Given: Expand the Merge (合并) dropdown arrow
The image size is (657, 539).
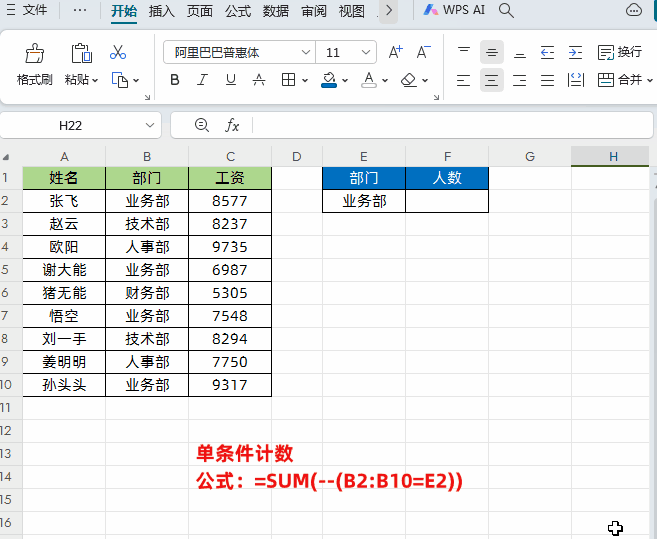Looking at the screenshot, I should pos(649,80).
